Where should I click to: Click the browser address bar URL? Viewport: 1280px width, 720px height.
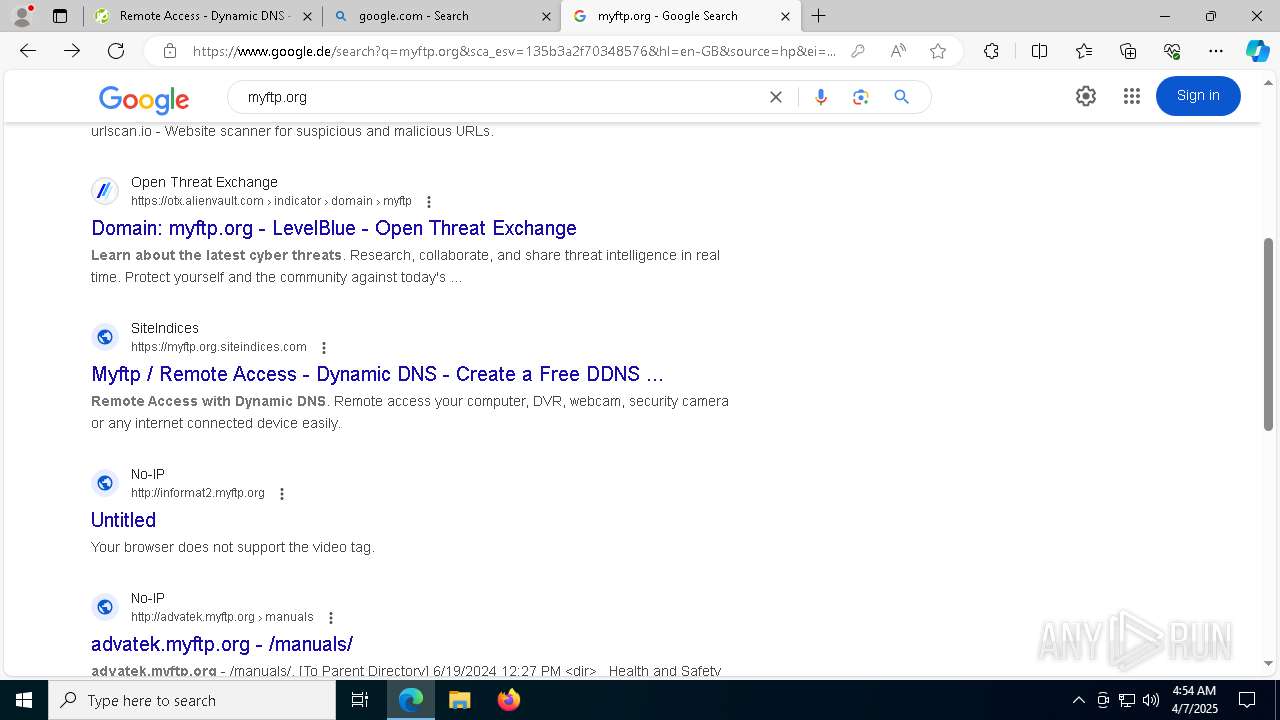pos(514,51)
